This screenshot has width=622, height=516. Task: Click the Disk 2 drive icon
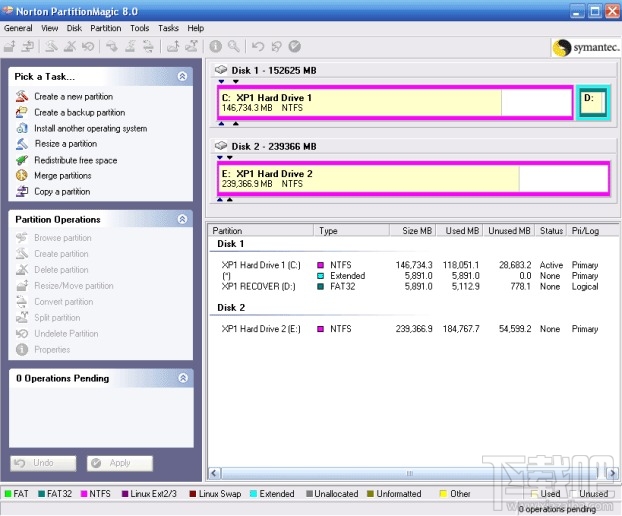click(x=221, y=146)
